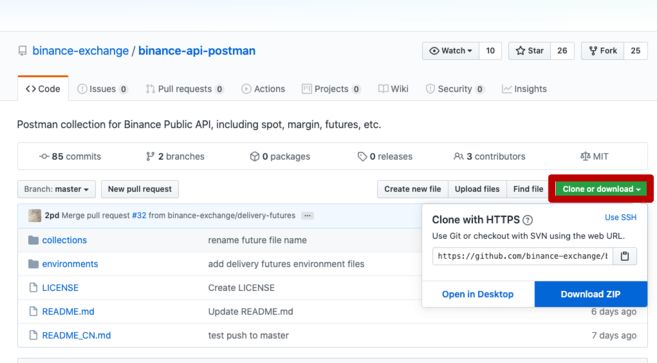Switch to Use SSH cloning
Viewport: 657px width, 363px height.
tap(621, 217)
